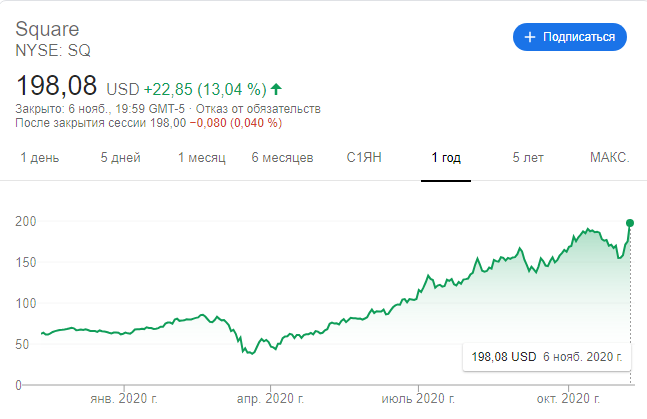
Task: Click the large 198,08 current price
Action: [x=58, y=86]
